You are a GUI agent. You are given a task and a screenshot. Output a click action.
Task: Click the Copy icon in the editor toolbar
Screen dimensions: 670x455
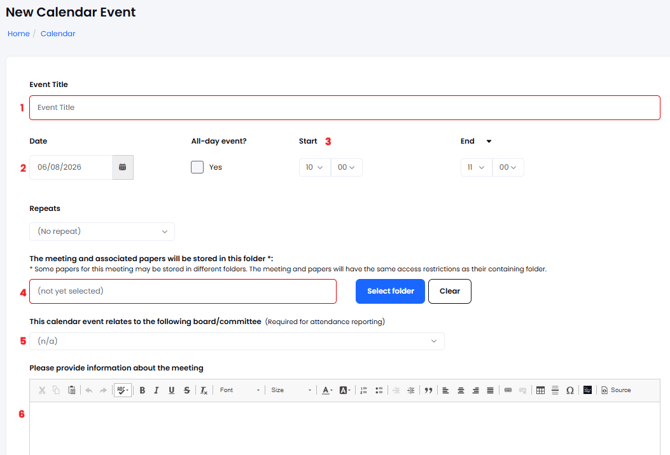pos(56,390)
